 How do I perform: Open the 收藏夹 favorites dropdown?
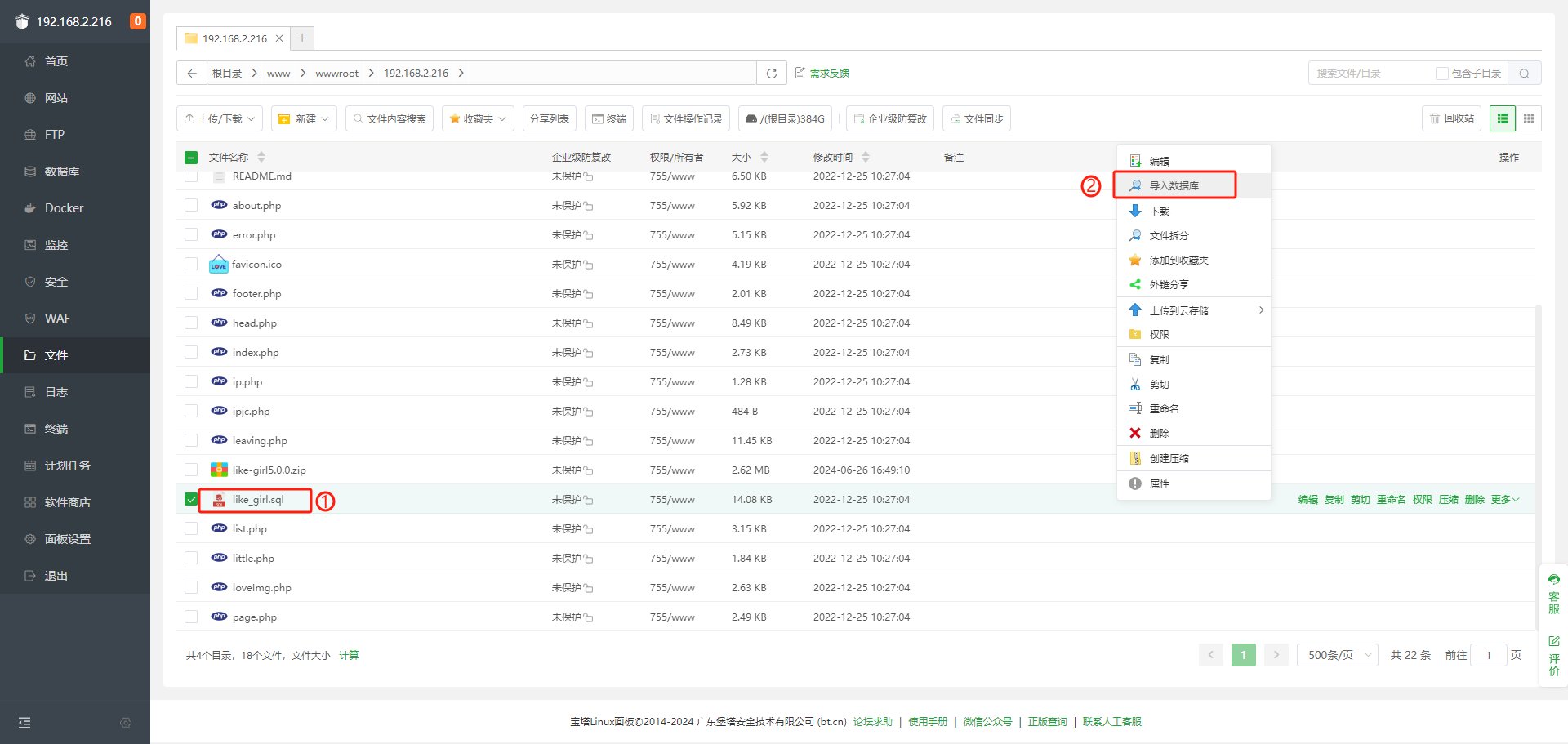pos(478,118)
